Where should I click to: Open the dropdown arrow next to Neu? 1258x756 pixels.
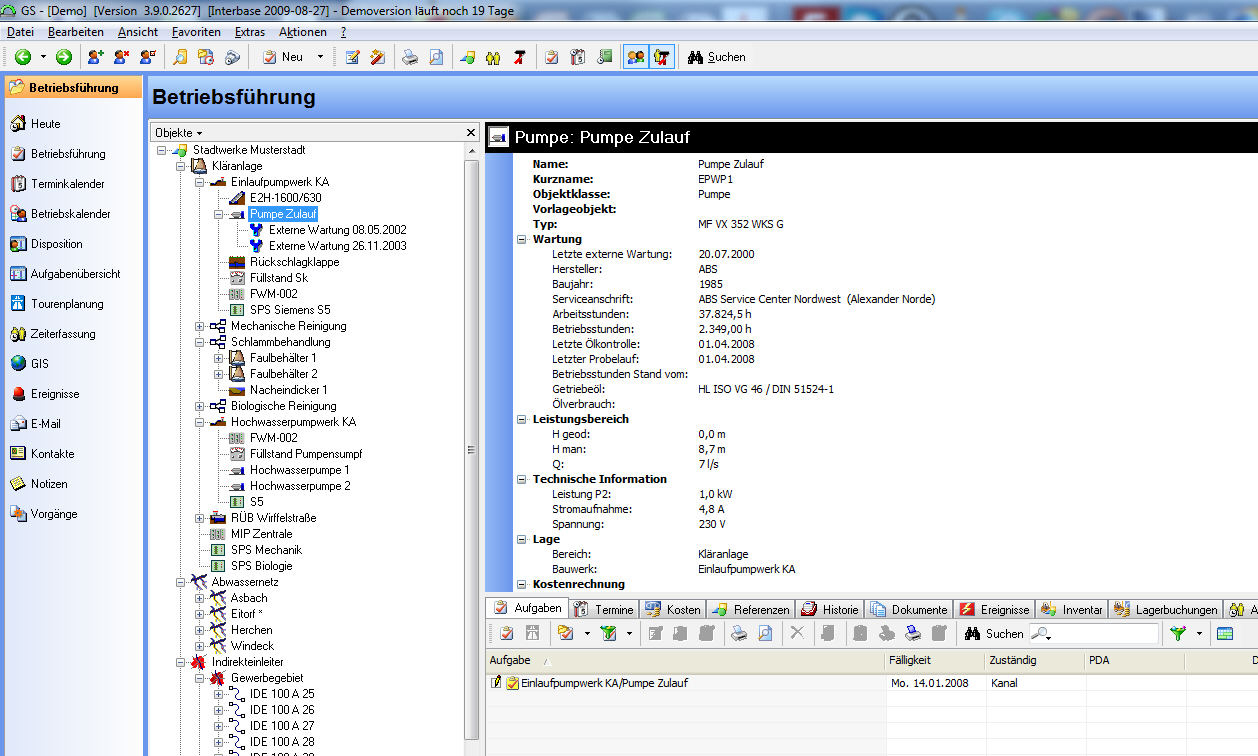pos(320,57)
